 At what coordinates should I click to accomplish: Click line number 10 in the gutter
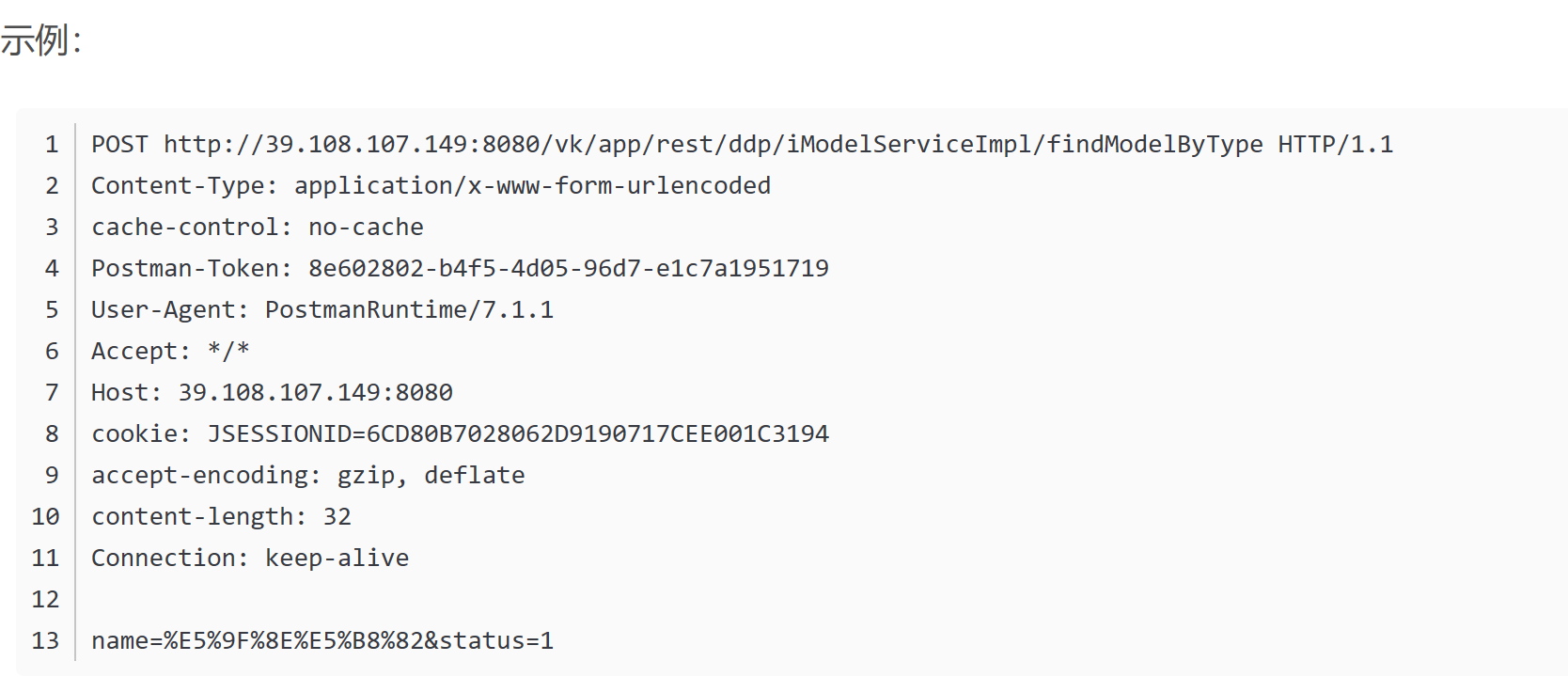point(45,517)
